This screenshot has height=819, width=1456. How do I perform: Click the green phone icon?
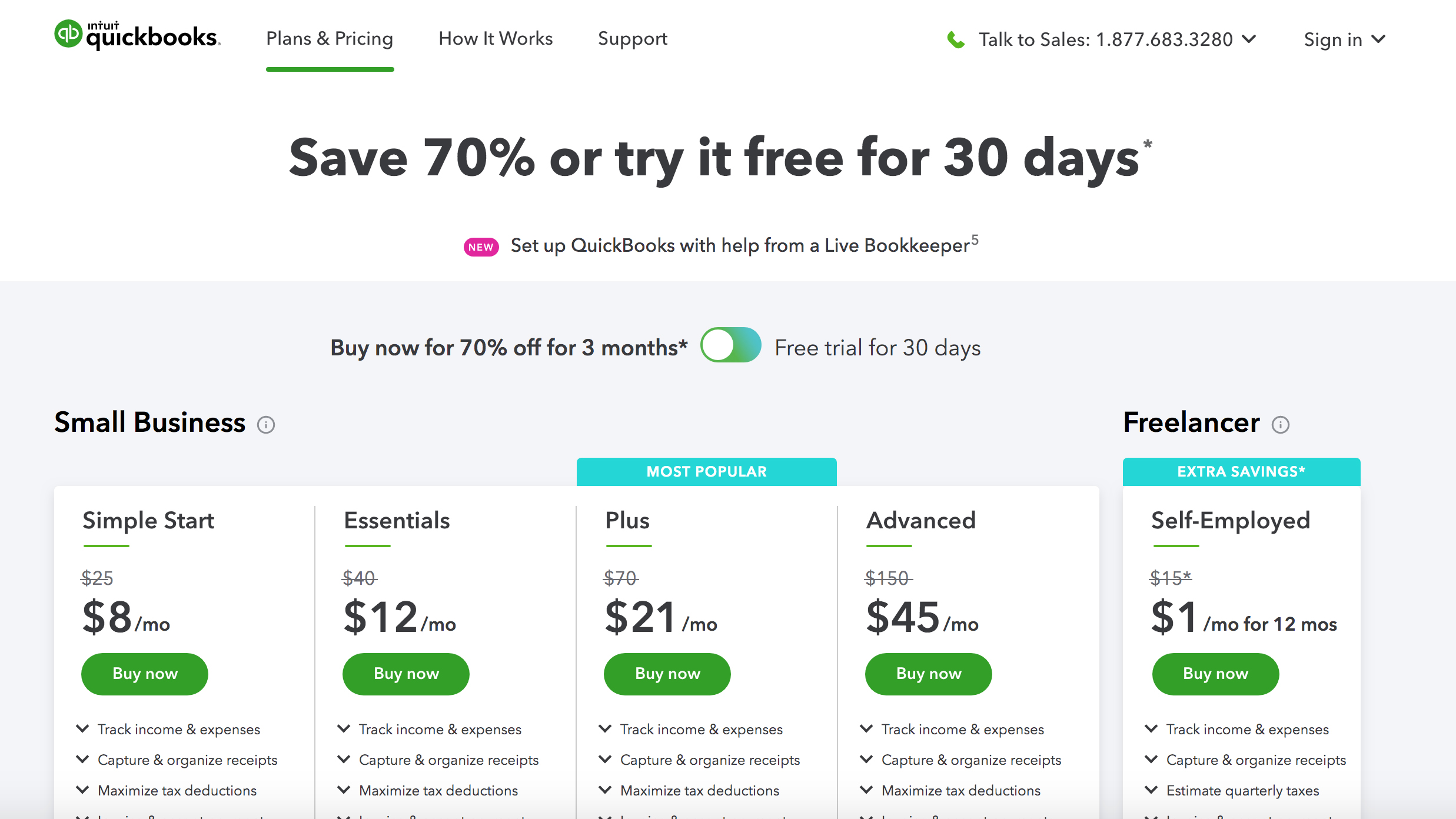[956, 40]
